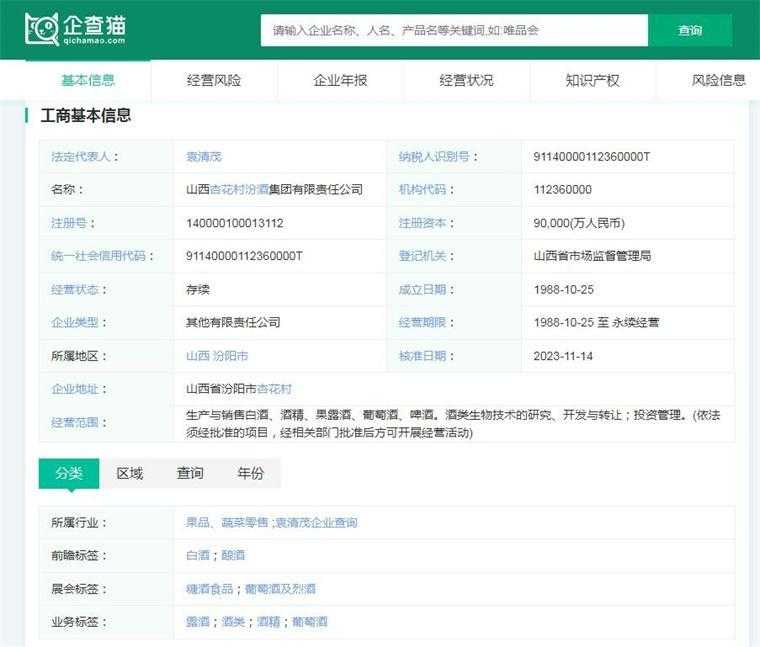
Task: Click the 露酒 business tag
Action: tap(197, 621)
